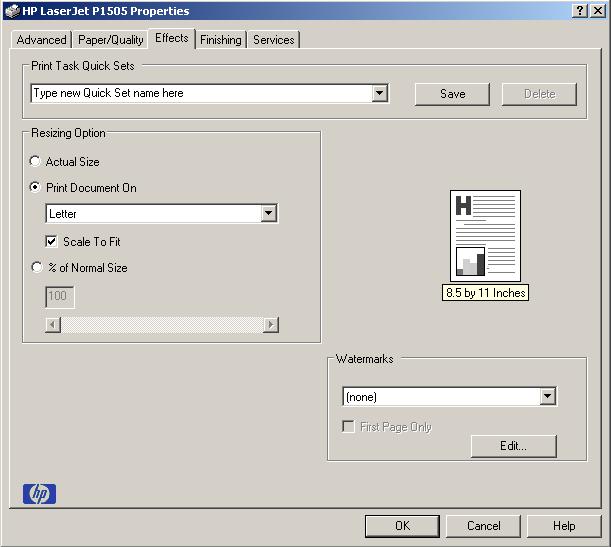The width and height of the screenshot is (611, 547).
Task: Open the Letter paper size dropdown
Action: click(268, 214)
